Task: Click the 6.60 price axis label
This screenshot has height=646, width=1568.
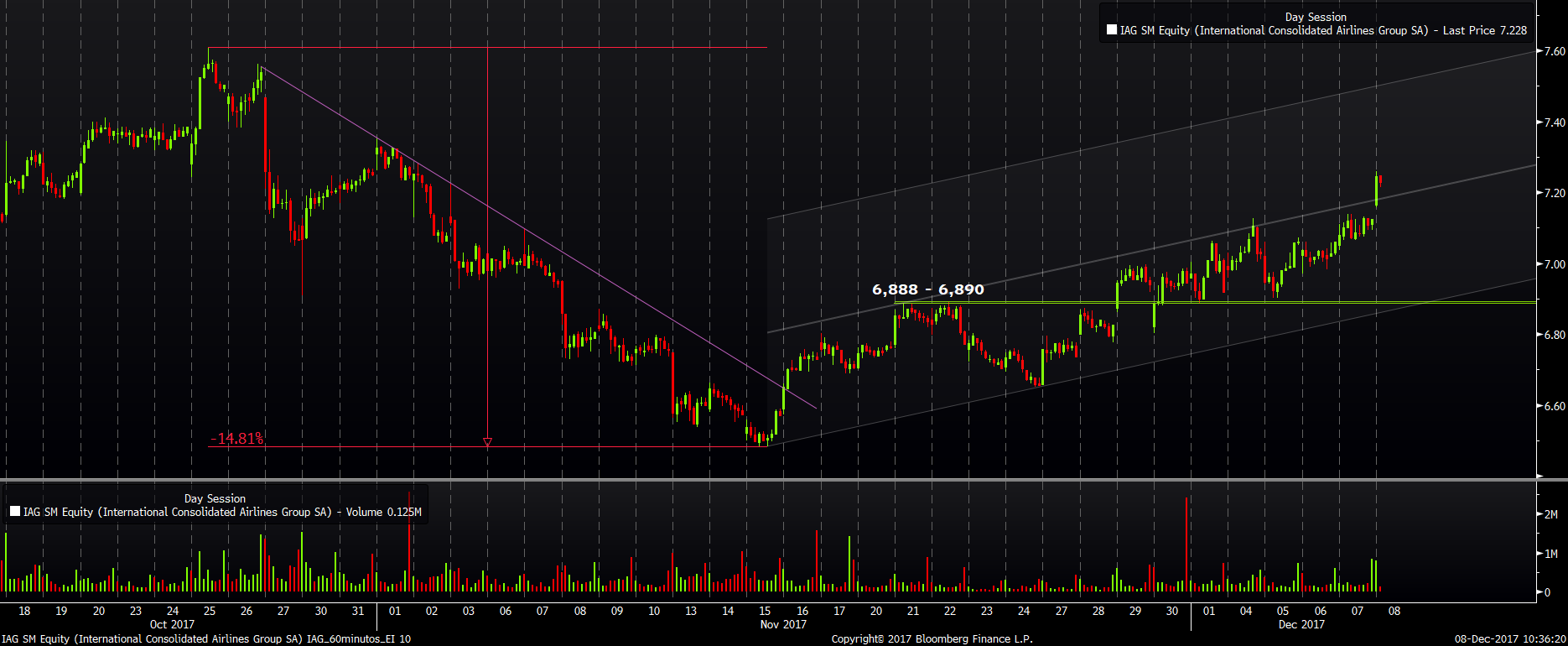Action: (x=1555, y=406)
